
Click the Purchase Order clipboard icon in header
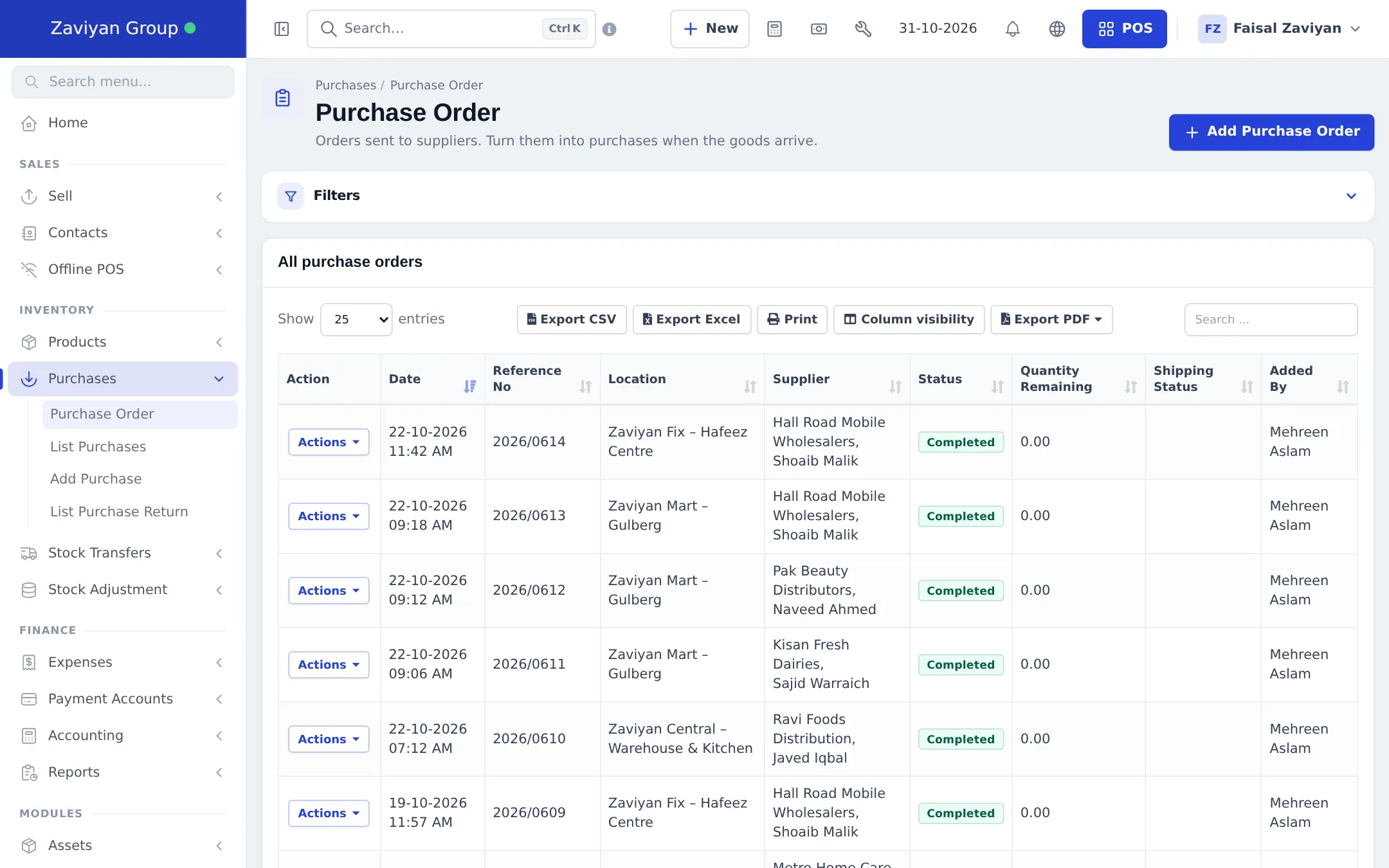(x=283, y=98)
